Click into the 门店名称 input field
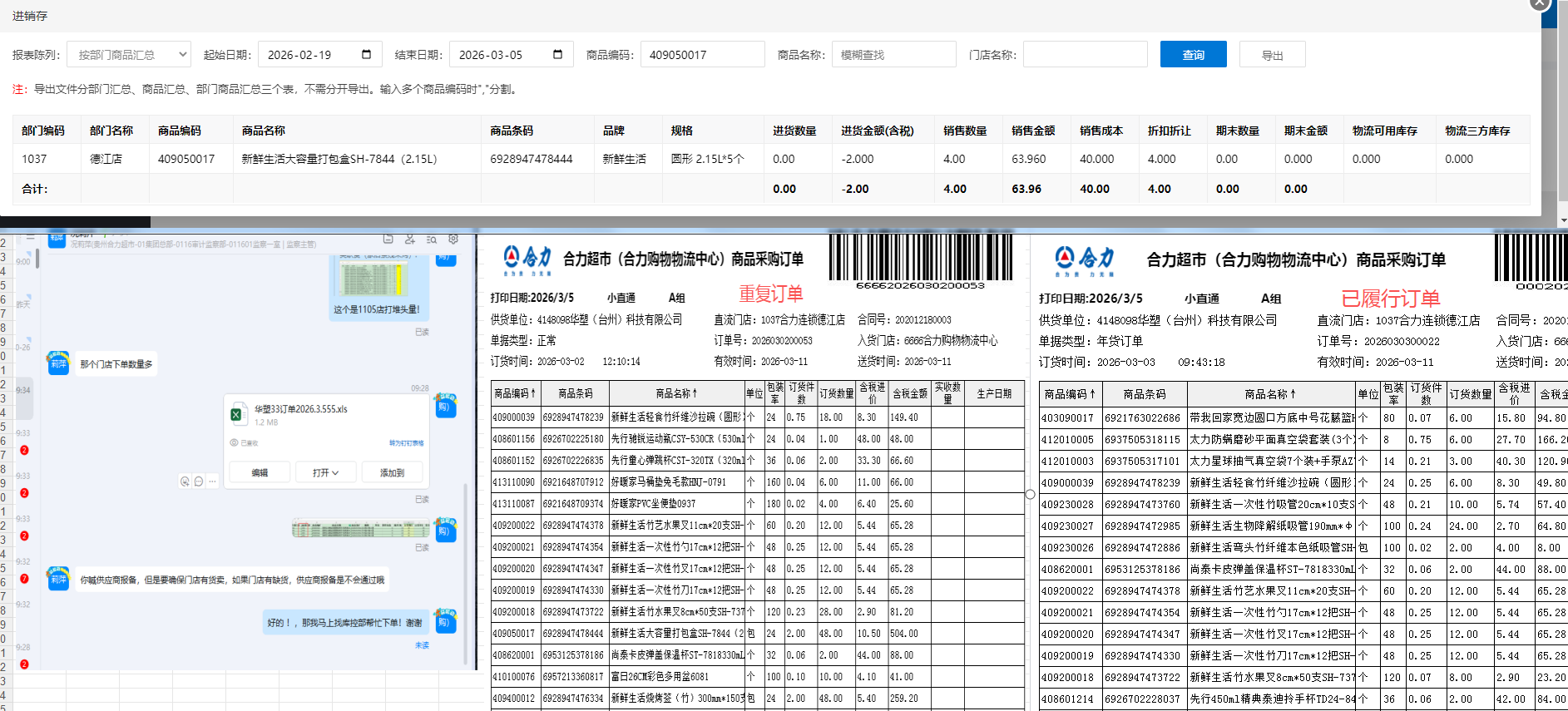This screenshot has width=1568, height=711. point(1084,55)
